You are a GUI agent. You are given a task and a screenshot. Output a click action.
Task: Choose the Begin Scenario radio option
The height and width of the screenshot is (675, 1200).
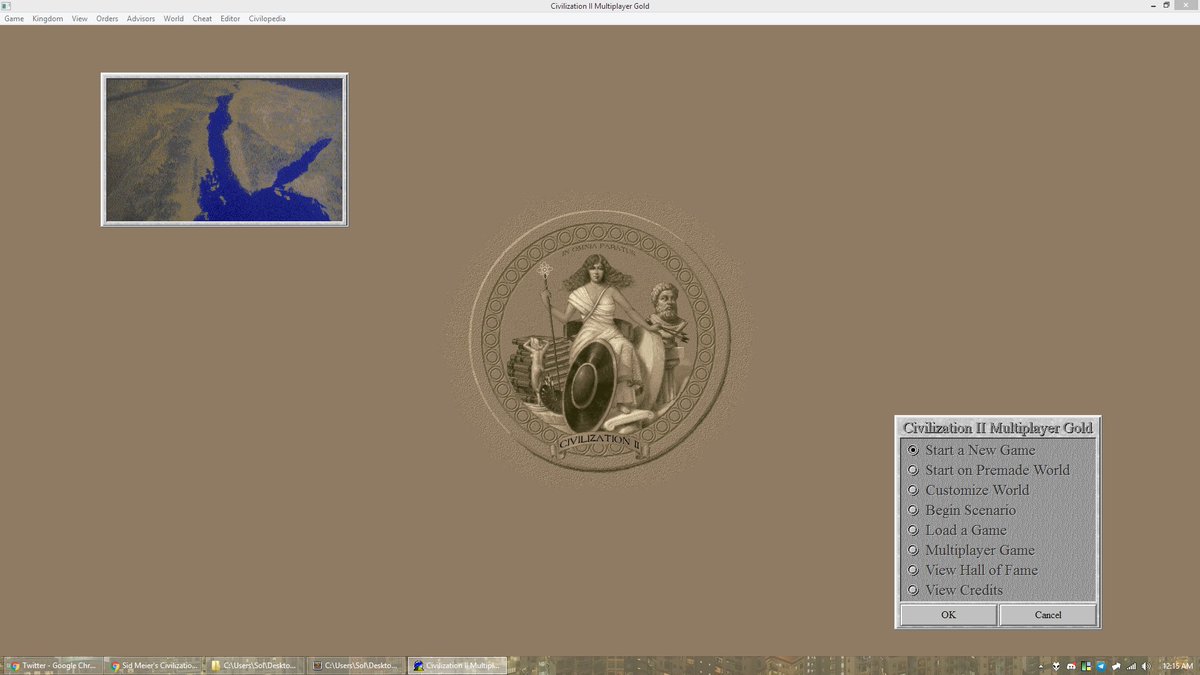coord(961,510)
